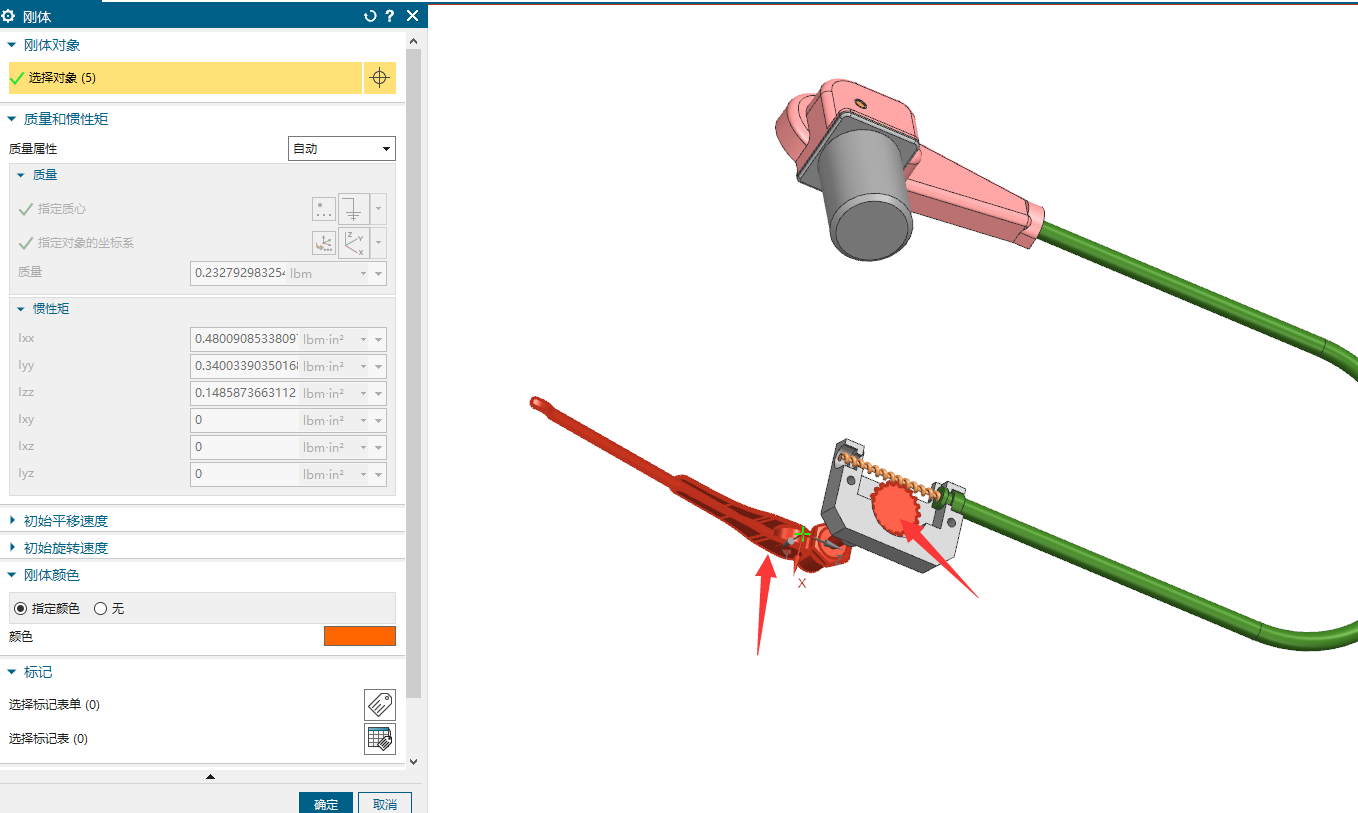Image resolution: width=1358 pixels, height=813 pixels.
Task: Cancel with the 取消 button
Action: pos(385,804)
